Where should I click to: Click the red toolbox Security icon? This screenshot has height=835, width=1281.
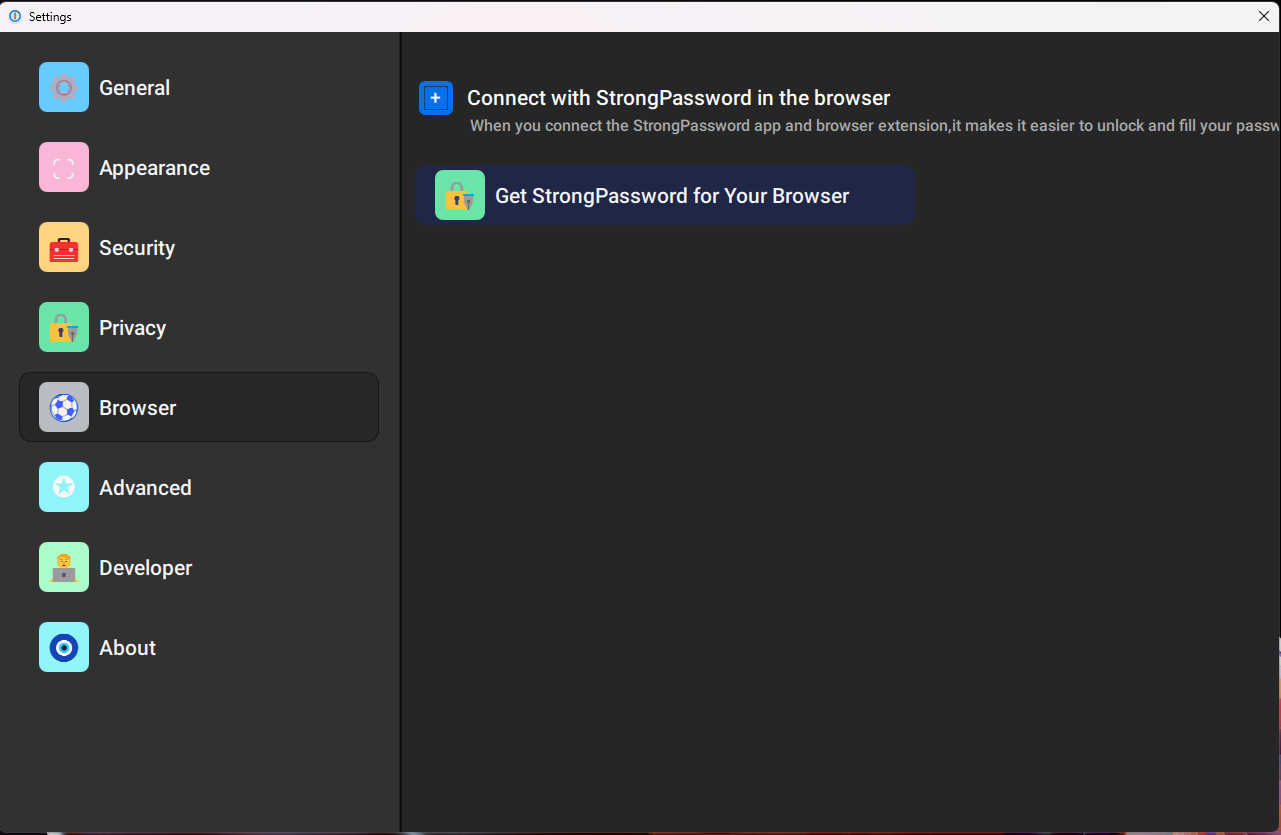pos(64,247)
